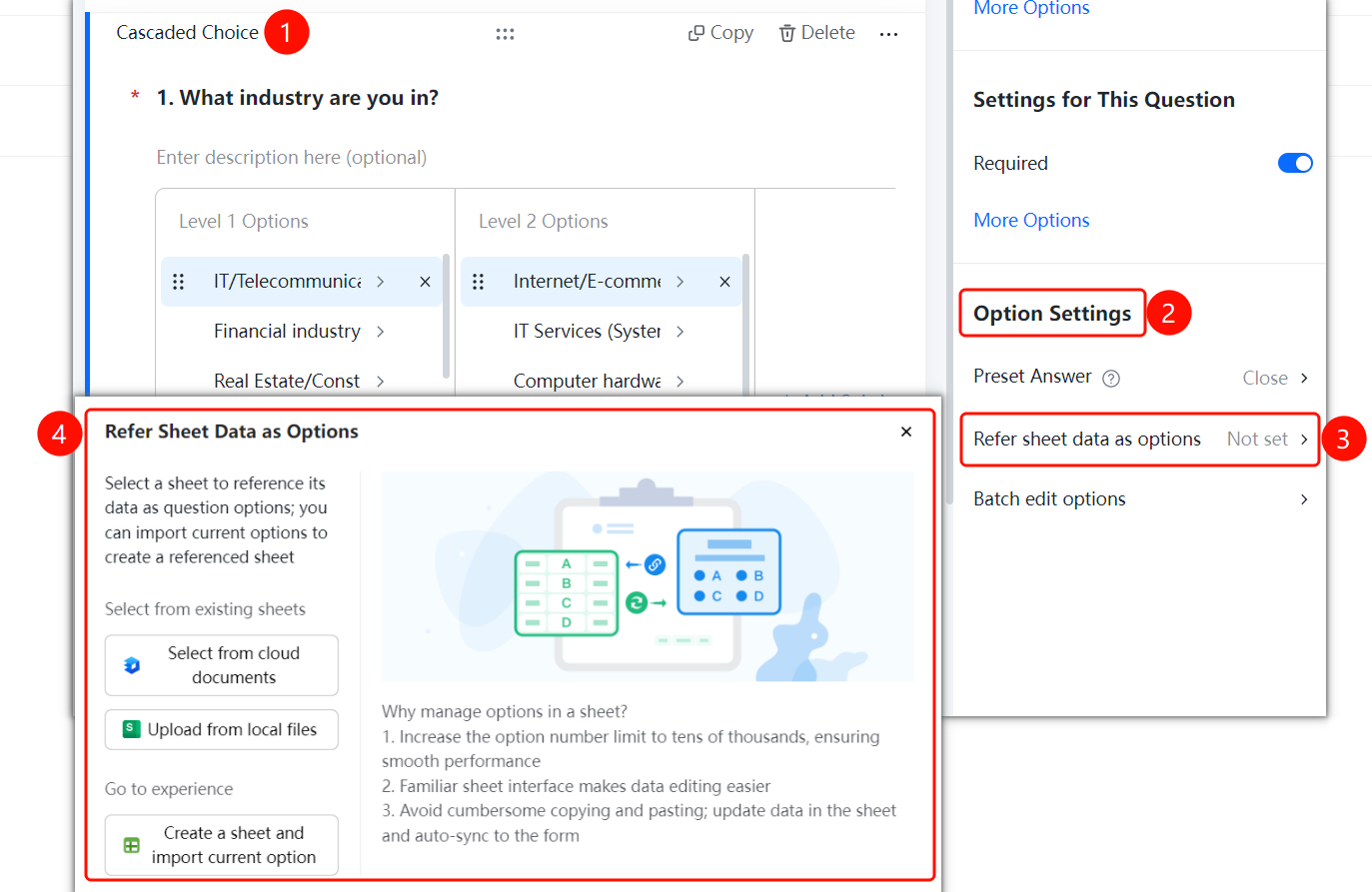Open the three-dot more actions menu
This screenshot has height=892, width=1372.
(888, 34)
